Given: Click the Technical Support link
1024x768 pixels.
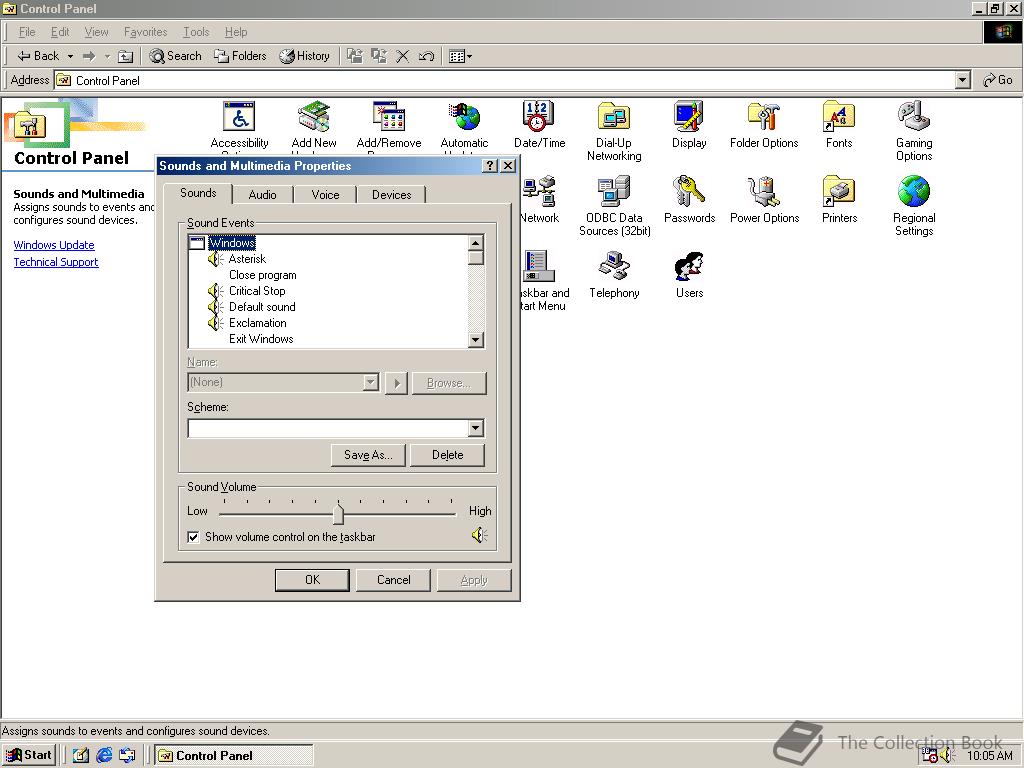Looking at the screenshot, I should (x=56, y=262).
